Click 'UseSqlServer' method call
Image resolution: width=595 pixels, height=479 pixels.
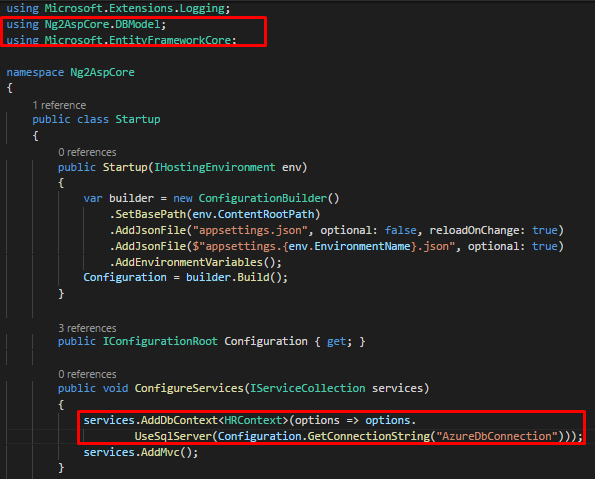click(x=173, y=436)
